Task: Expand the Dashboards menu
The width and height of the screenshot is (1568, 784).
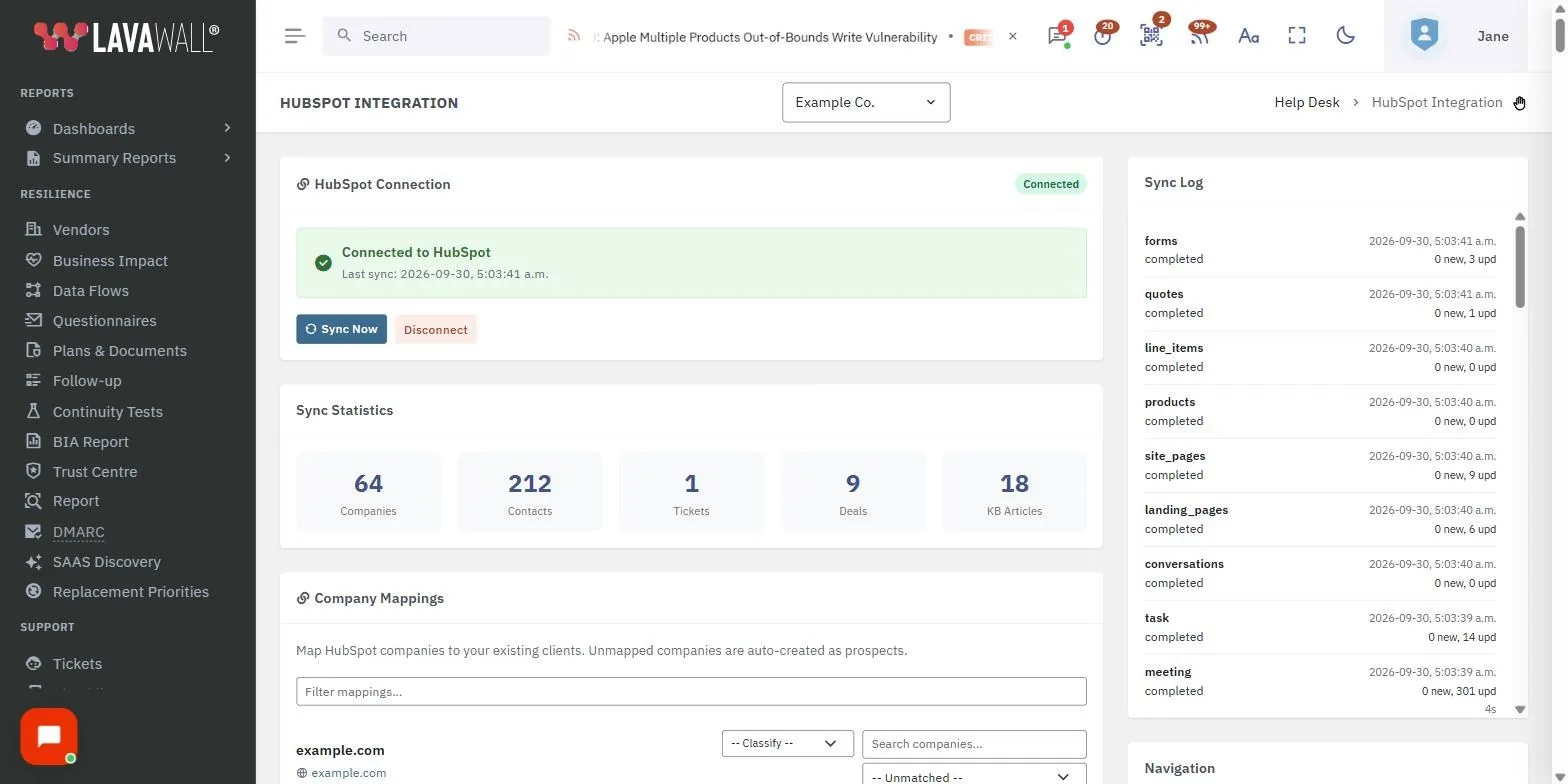Action: (x=128, y=128)
